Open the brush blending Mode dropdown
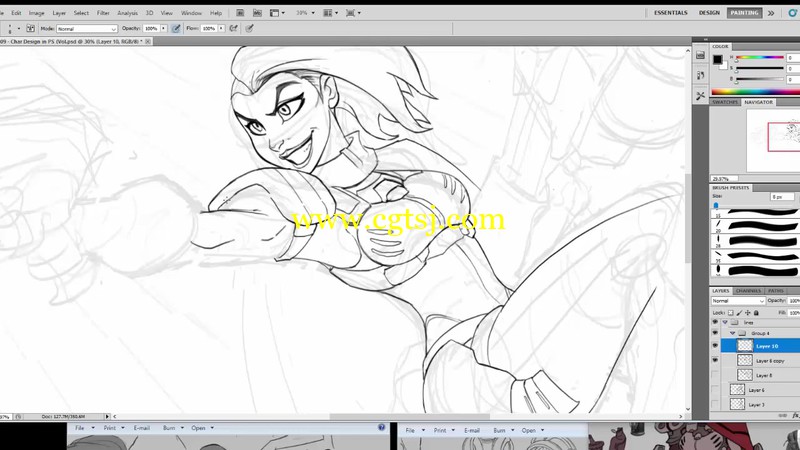Viewport: 800px width, 450px height. coord(87,29)
